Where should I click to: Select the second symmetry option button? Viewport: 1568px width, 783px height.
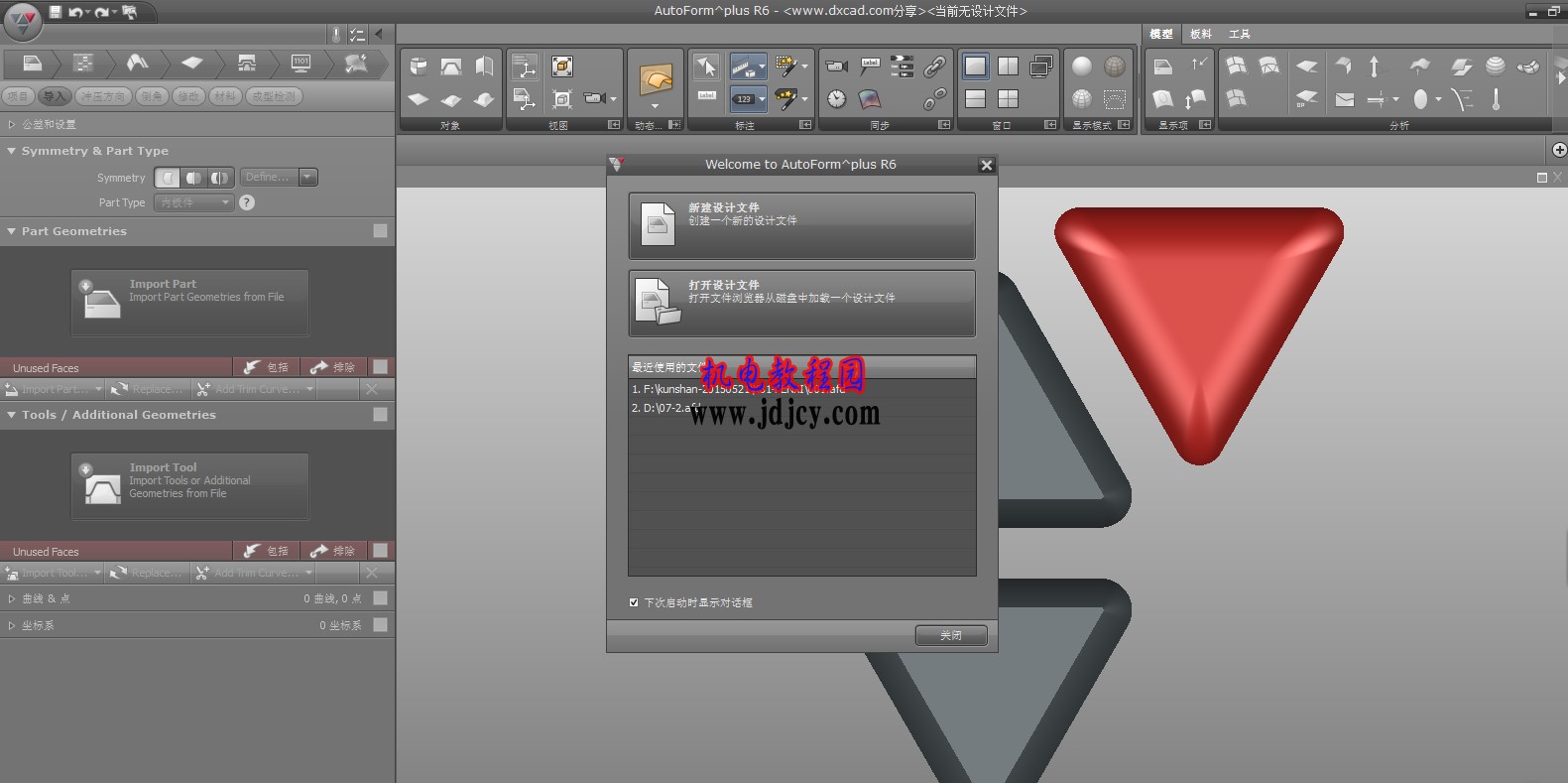click(193, 178)
